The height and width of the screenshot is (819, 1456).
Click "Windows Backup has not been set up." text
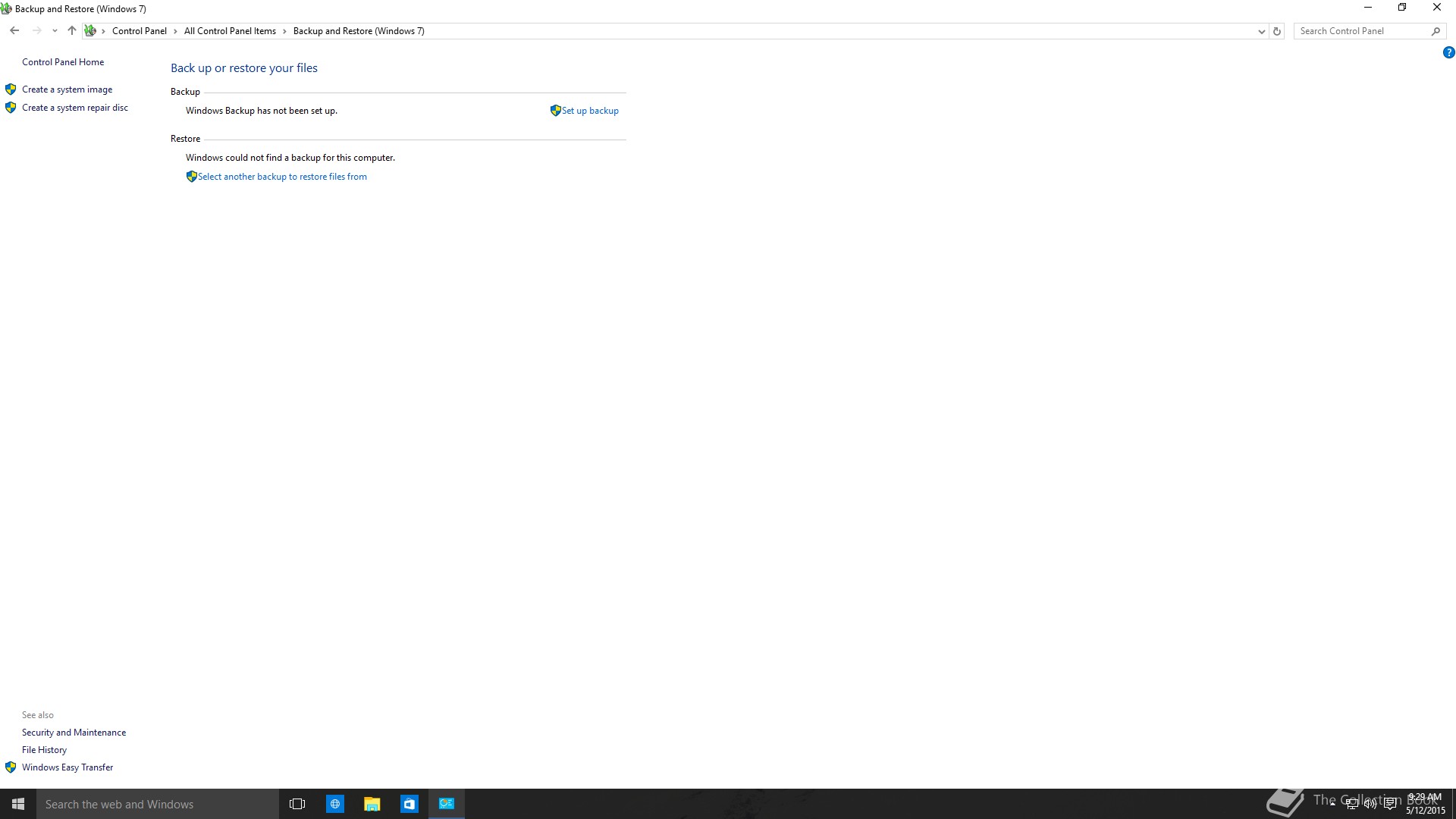tap(262, 111)
